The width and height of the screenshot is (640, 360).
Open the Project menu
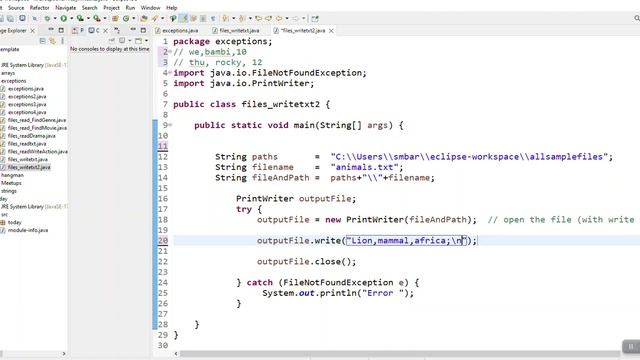111,8
